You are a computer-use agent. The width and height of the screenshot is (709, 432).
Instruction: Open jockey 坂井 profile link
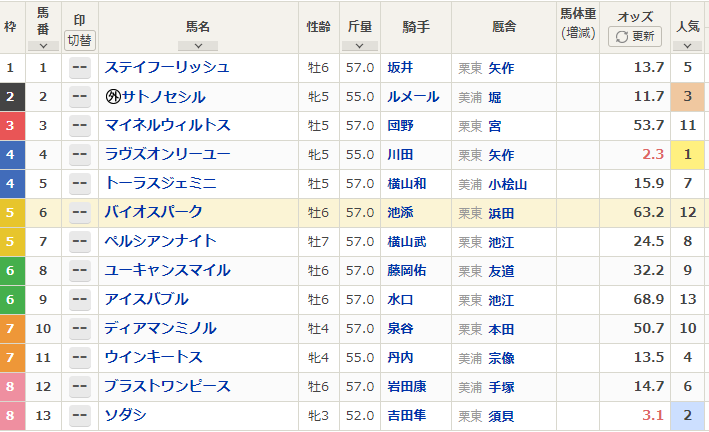(x=400, y=67)
